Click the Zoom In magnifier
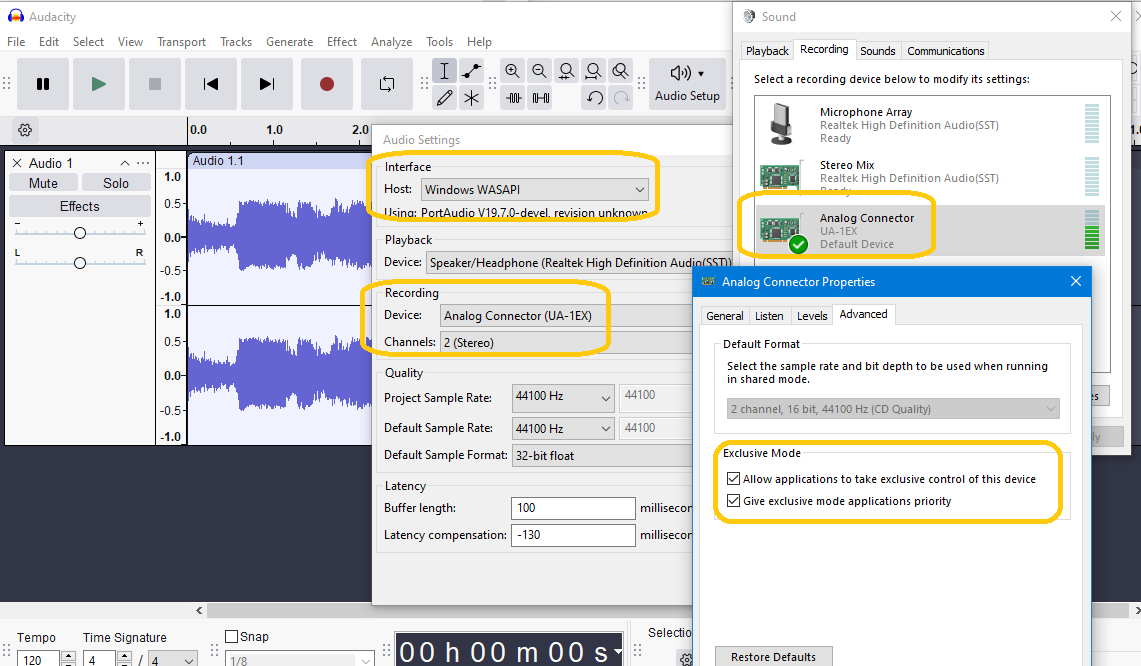 pos(512,71)
